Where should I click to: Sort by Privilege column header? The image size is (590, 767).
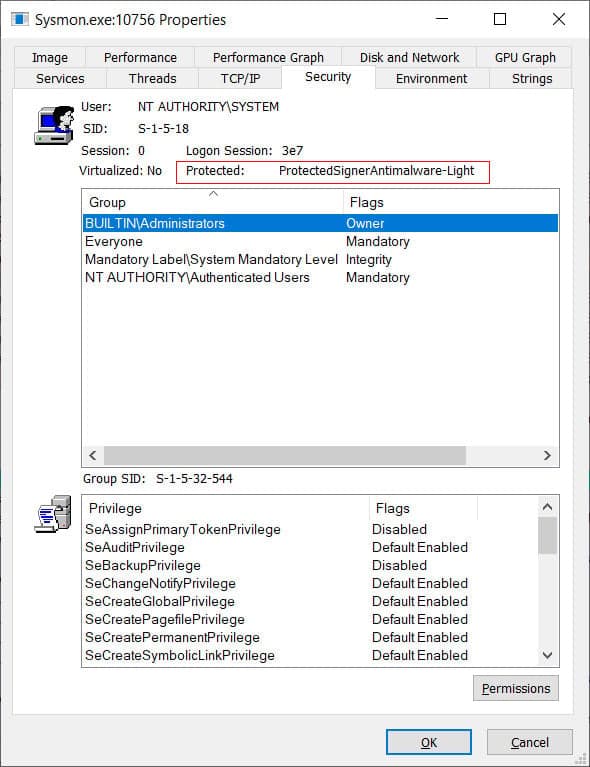coord(226,508)
